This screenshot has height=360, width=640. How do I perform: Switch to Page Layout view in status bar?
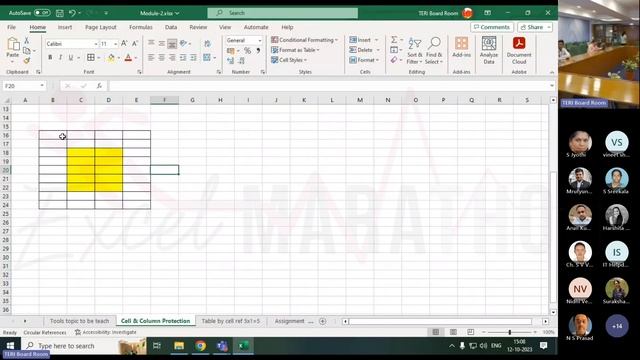[x=453, y=332]
